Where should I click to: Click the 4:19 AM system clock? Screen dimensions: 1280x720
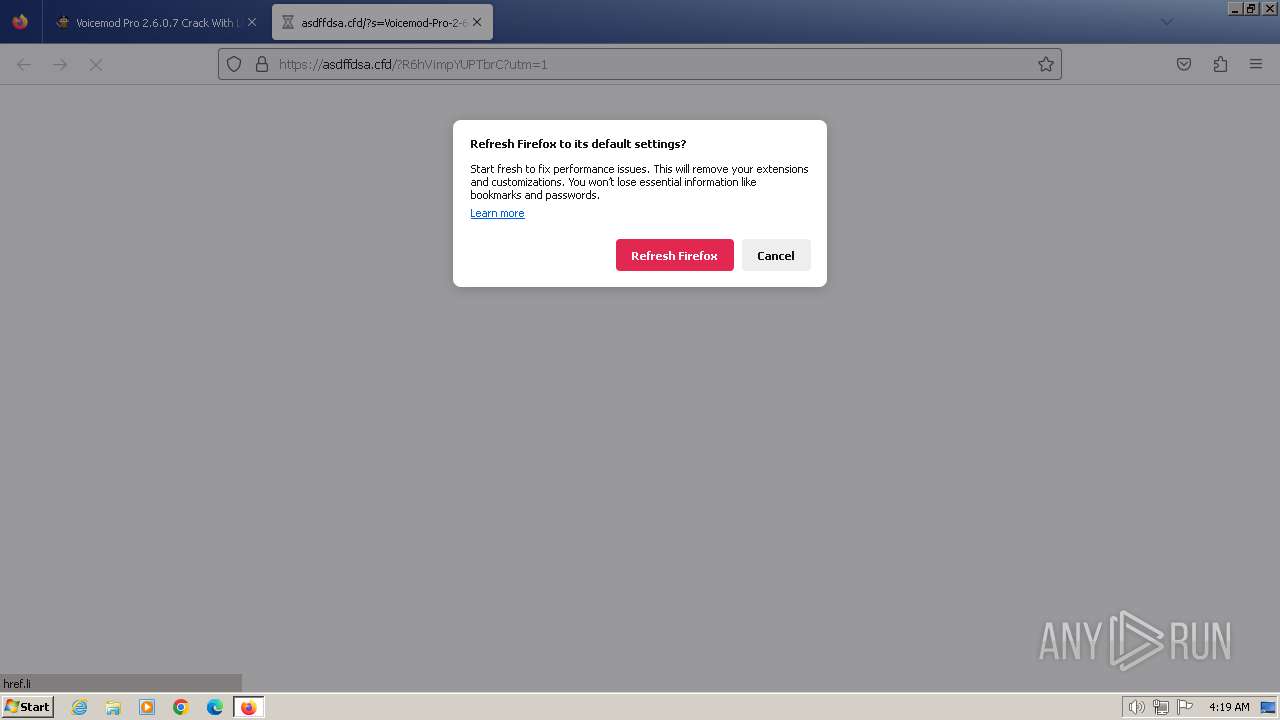pyautogui.click(x=1229, y=707)
